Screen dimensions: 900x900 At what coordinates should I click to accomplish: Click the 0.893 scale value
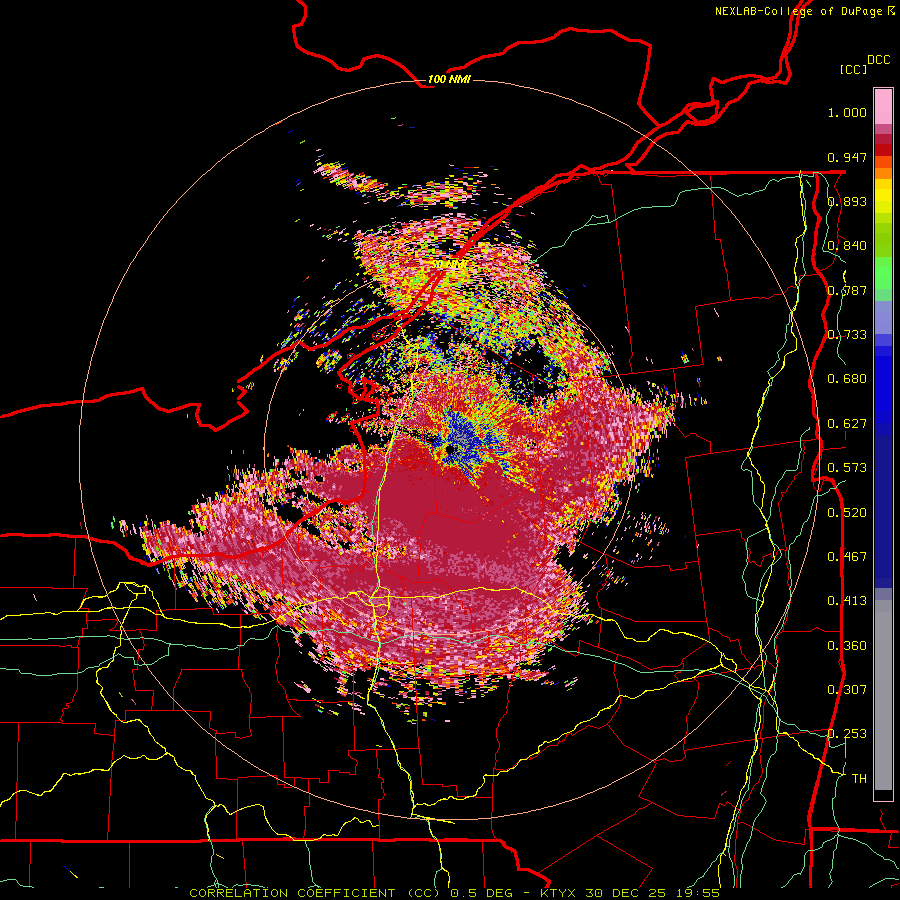point(847,201)
